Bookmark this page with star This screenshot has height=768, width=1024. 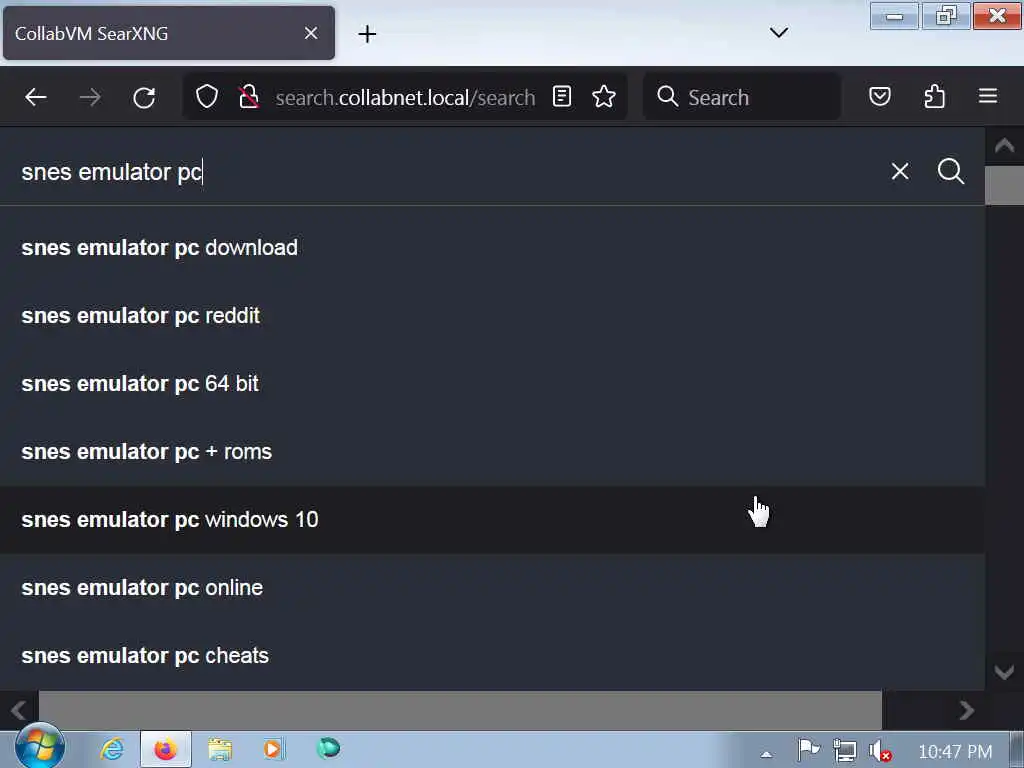pos(603,97)
